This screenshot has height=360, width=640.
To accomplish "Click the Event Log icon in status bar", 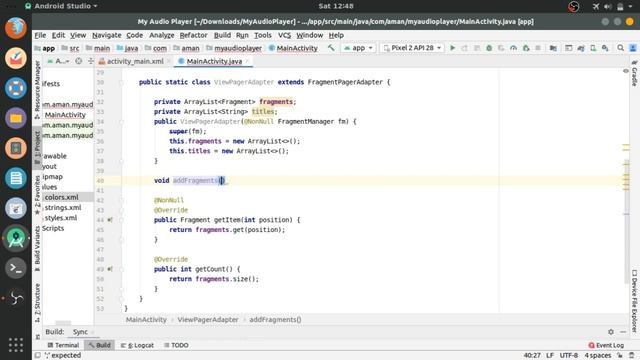I will pos(591,345).
